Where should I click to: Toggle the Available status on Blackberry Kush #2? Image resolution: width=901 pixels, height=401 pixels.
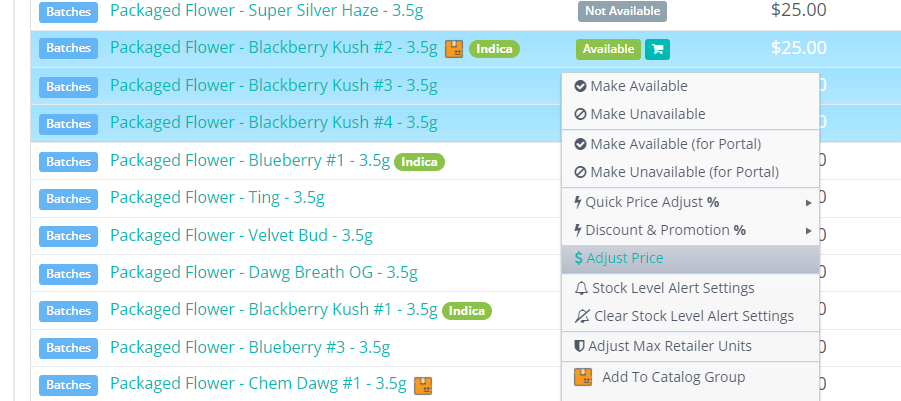tap(608, 49)
